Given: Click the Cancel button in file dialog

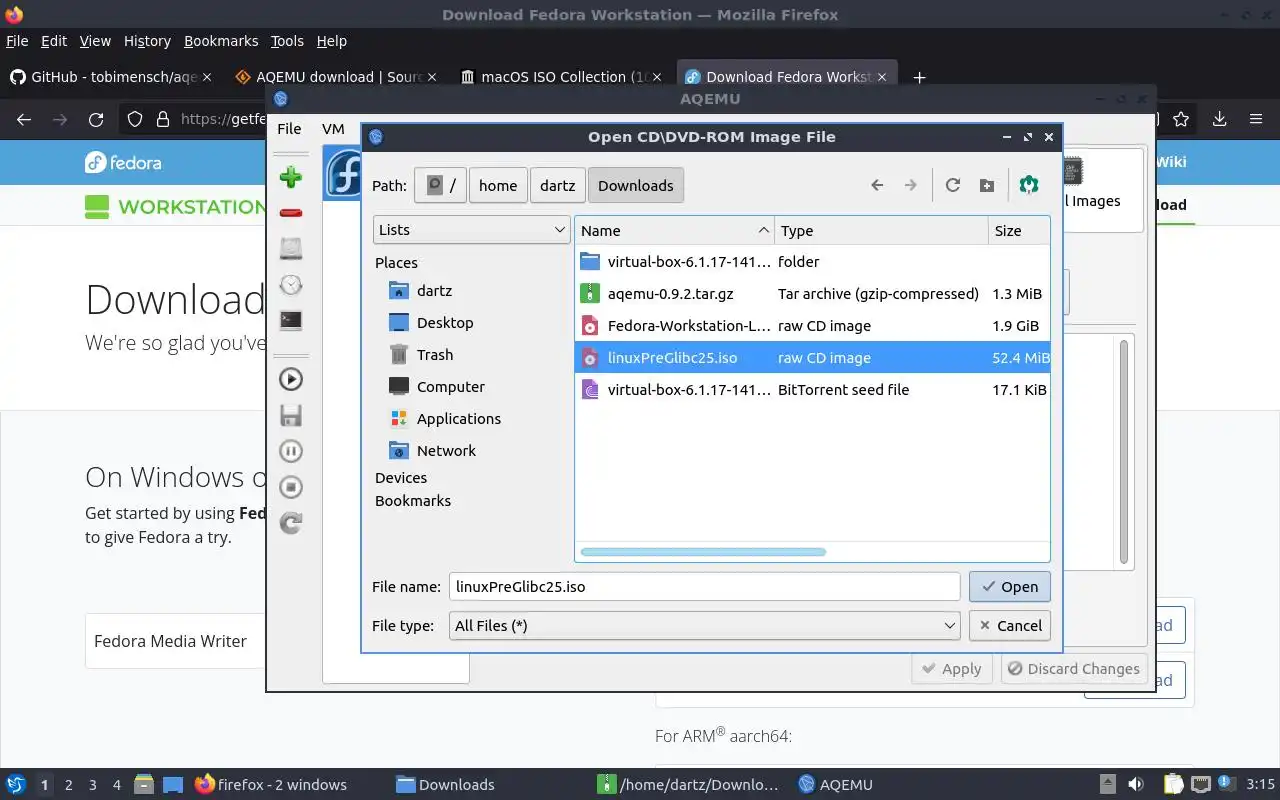Looking at the screenshot, I should [1010, 626].
